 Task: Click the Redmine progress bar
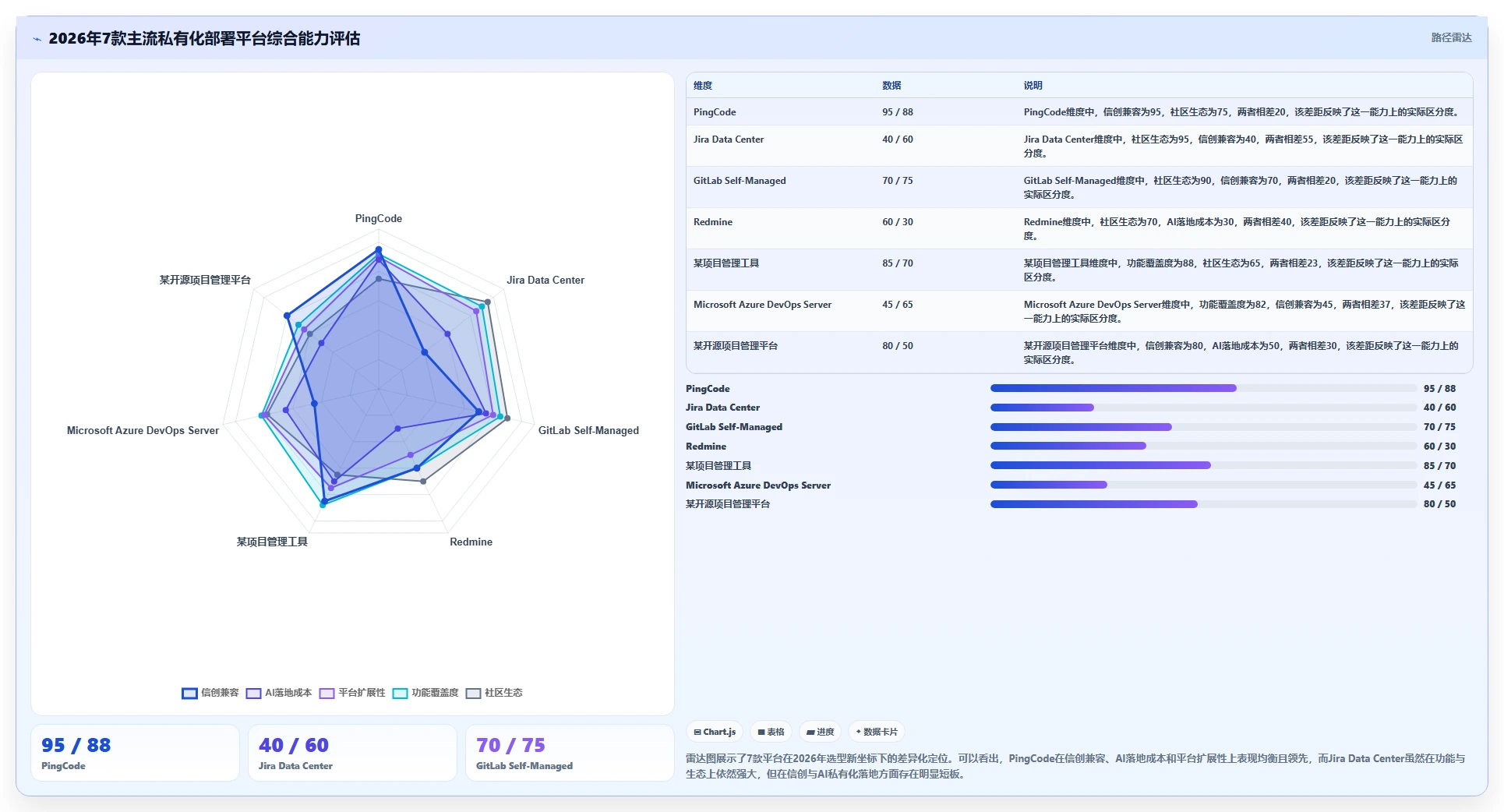click(x=1203, y=446)
